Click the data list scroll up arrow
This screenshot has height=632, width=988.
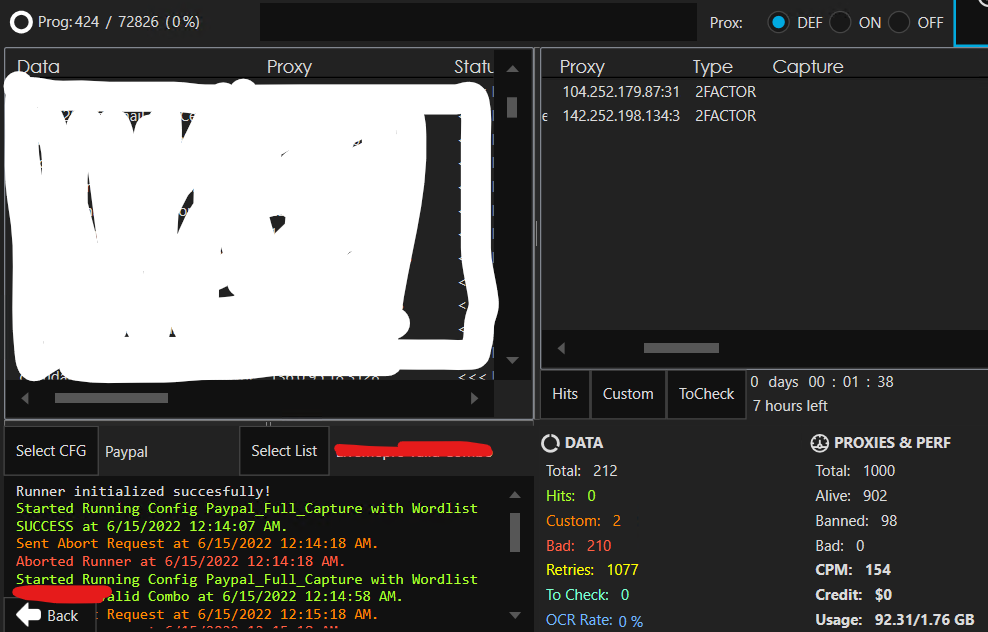click(x=512, y=69)
